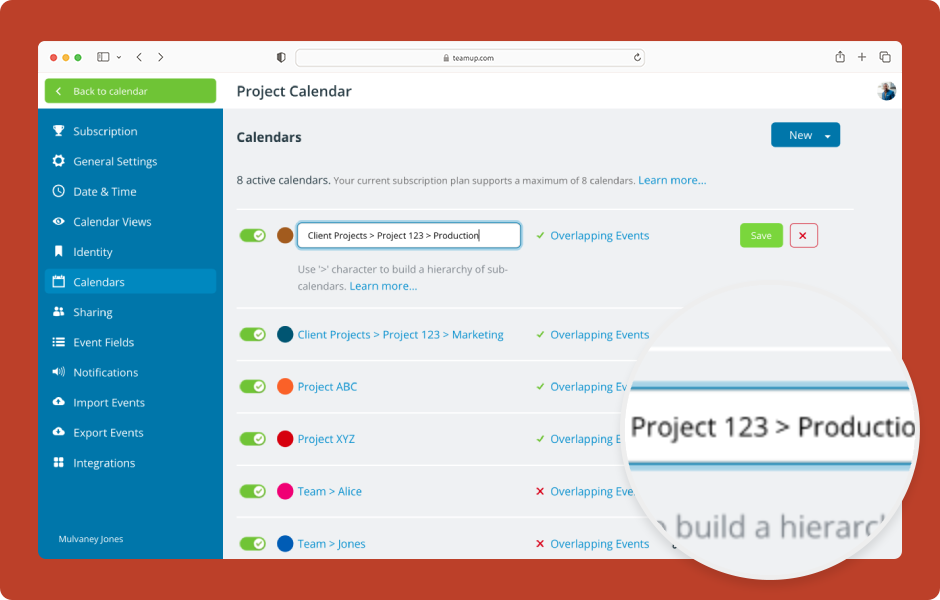Click the sidebar view options chevron

[119, 57]
